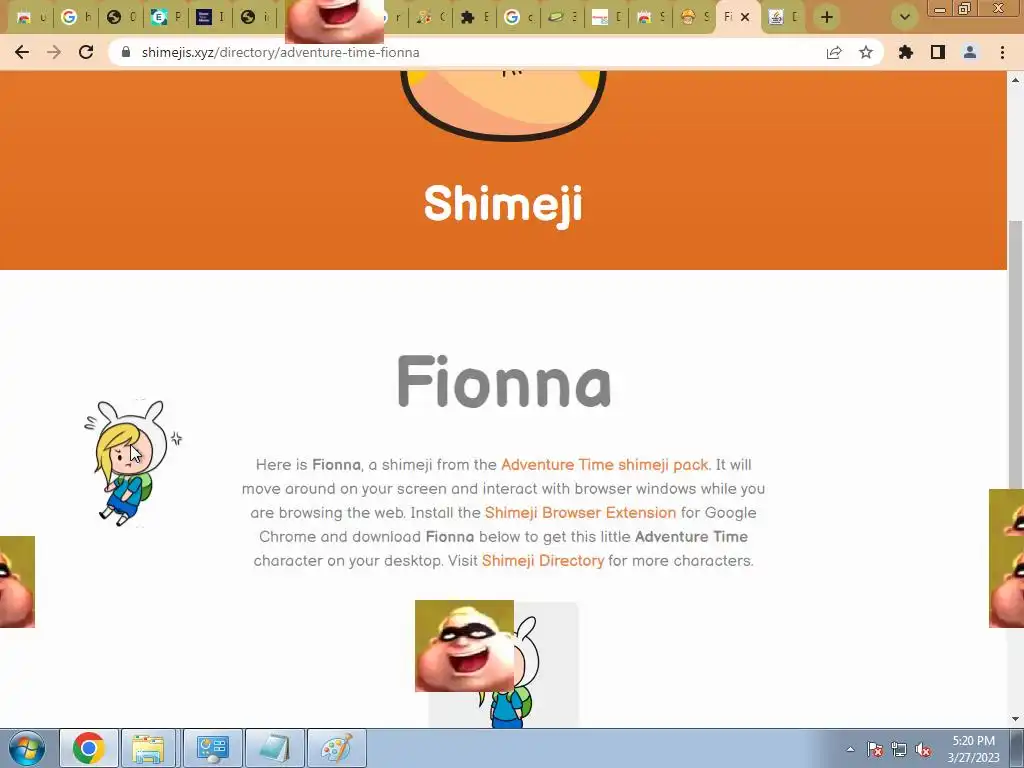
Task: Open Chrome from the taskbar
Action: pyautogui.click(x=89, y=748)
